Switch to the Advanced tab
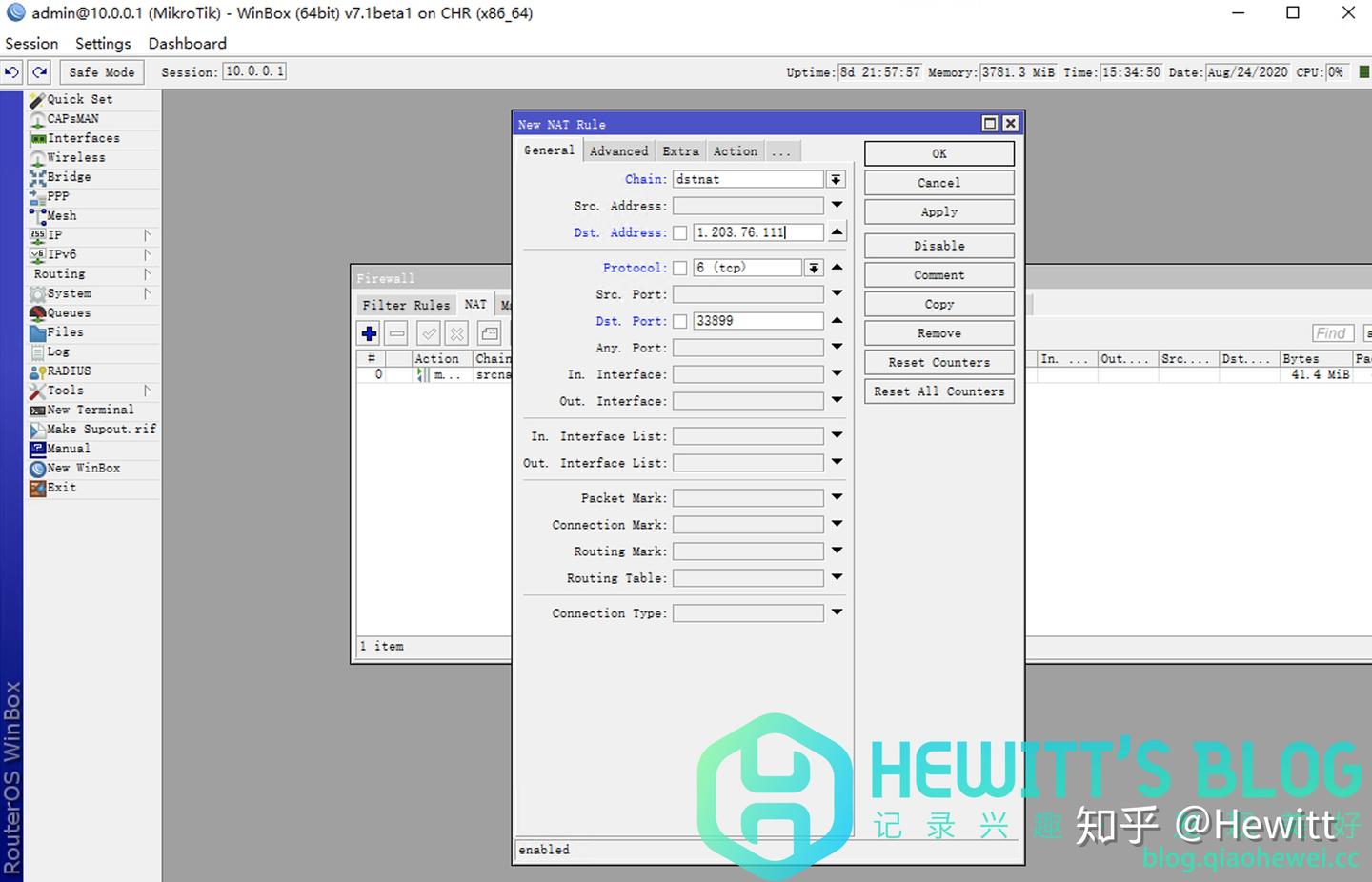The image size is (1372, 882). pyautogui.click(x=618, y=151)
